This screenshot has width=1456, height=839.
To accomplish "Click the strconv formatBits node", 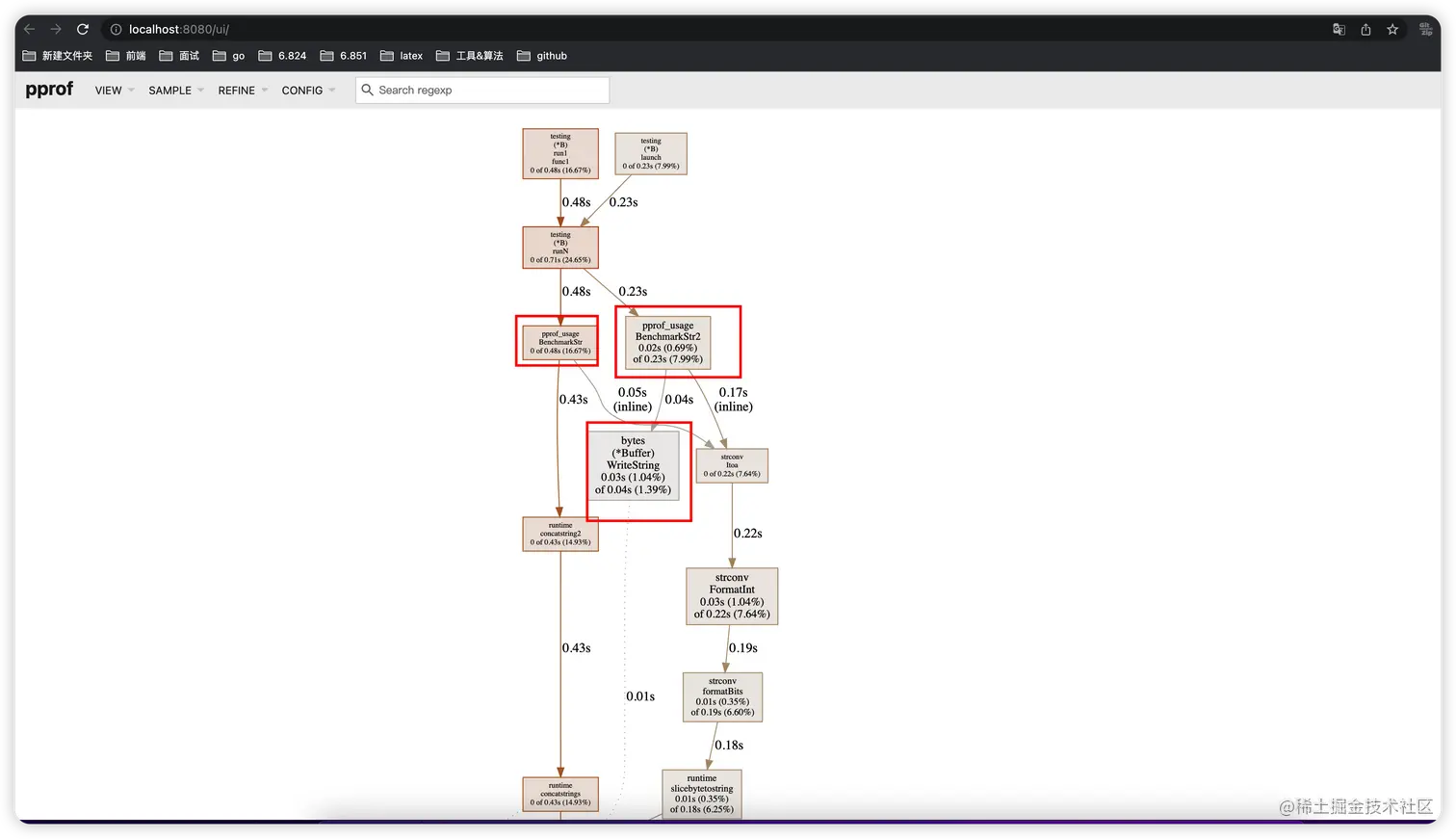I will pyautogui.click(x=722, y=698).
